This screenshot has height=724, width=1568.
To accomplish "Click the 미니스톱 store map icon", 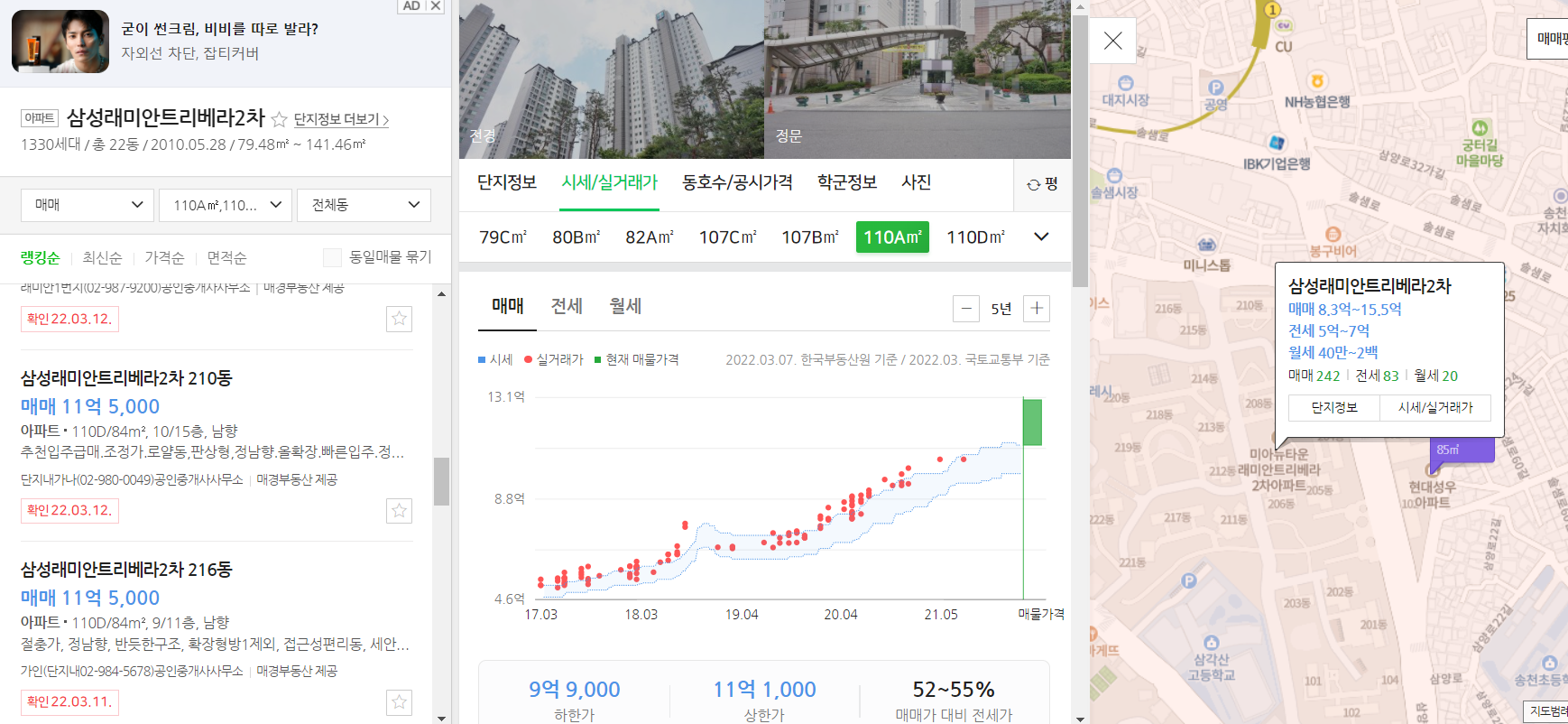I will 1207,245.
